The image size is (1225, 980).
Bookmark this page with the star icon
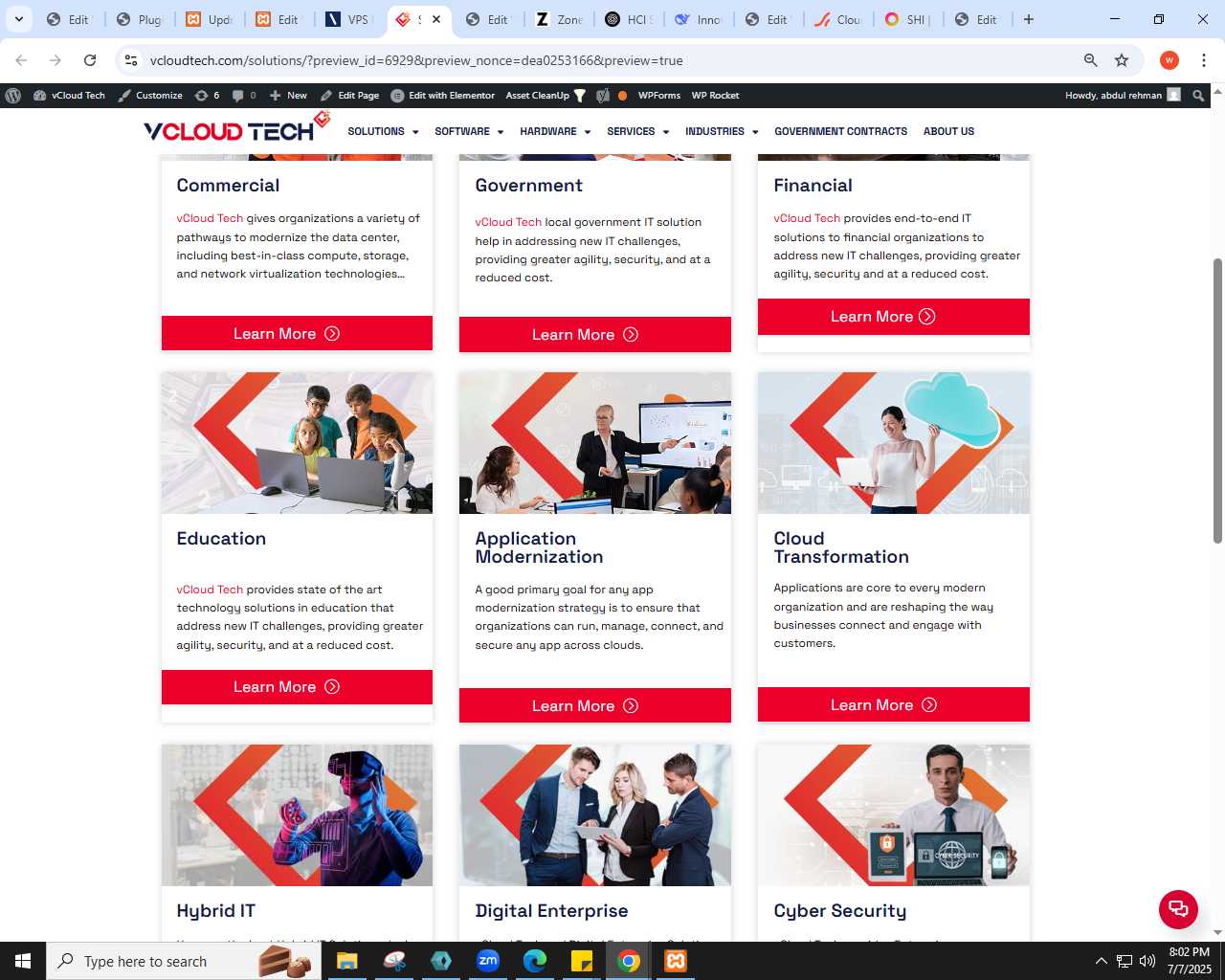pyautogui.click(x=1122, y=60)
